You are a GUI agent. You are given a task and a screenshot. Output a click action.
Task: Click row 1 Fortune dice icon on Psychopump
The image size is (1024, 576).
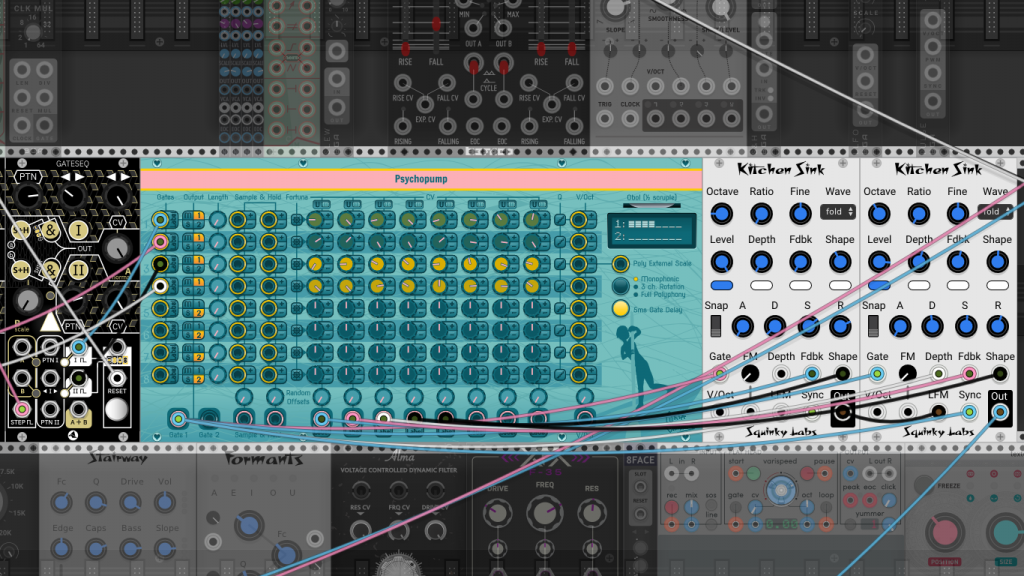click(296, 220)
